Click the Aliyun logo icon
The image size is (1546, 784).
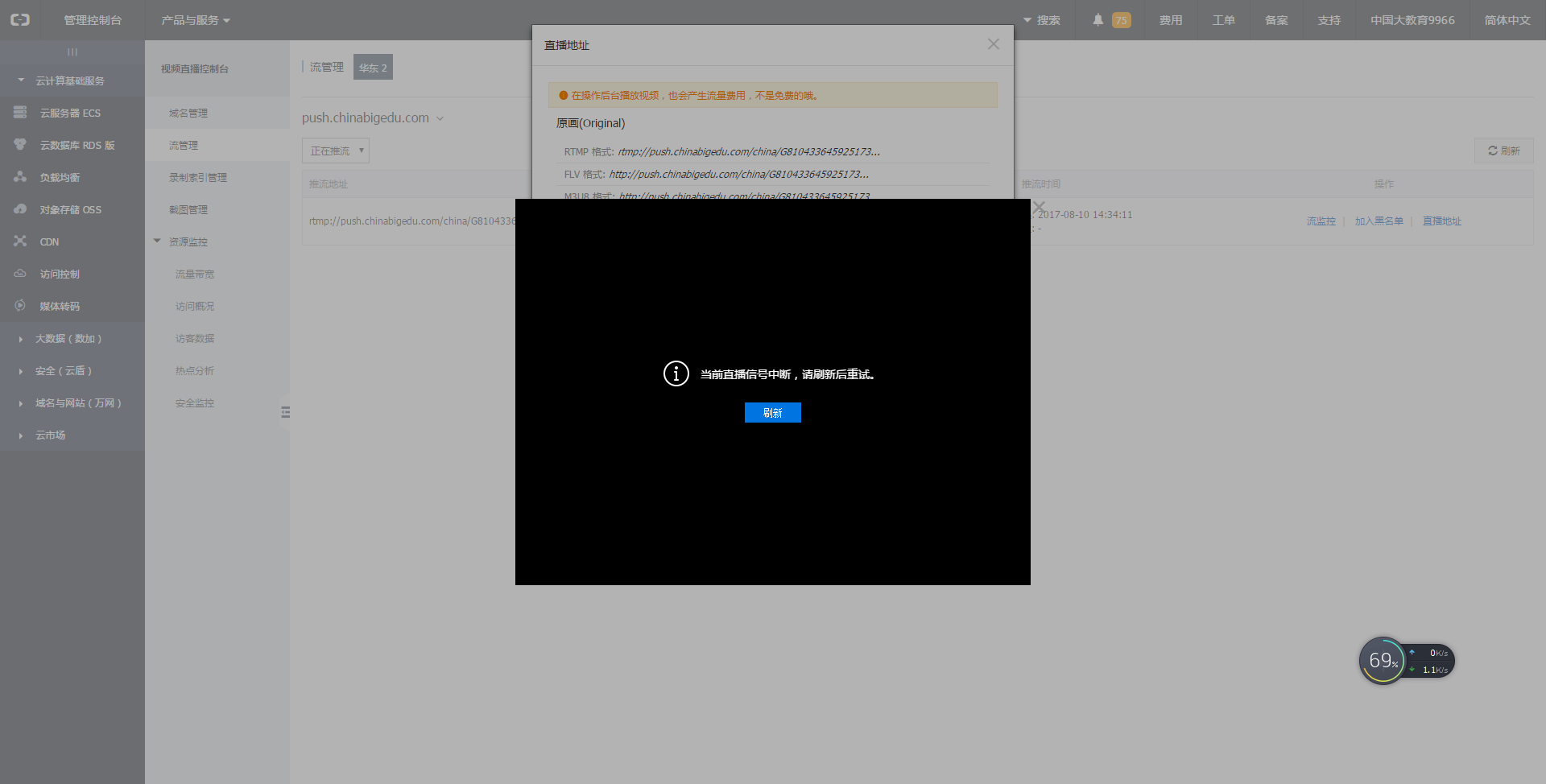pyautogui.click(x=20, y=20)
